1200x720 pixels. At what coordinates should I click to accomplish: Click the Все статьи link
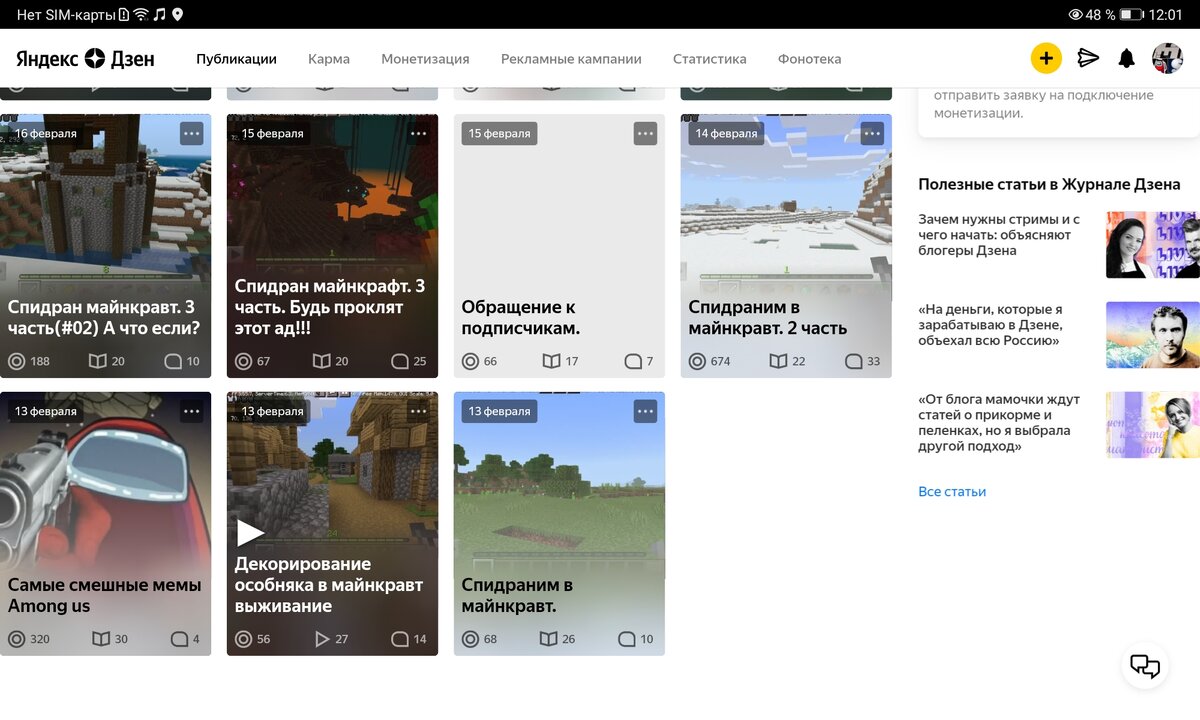pyautogui.click(x=952, y=491)
